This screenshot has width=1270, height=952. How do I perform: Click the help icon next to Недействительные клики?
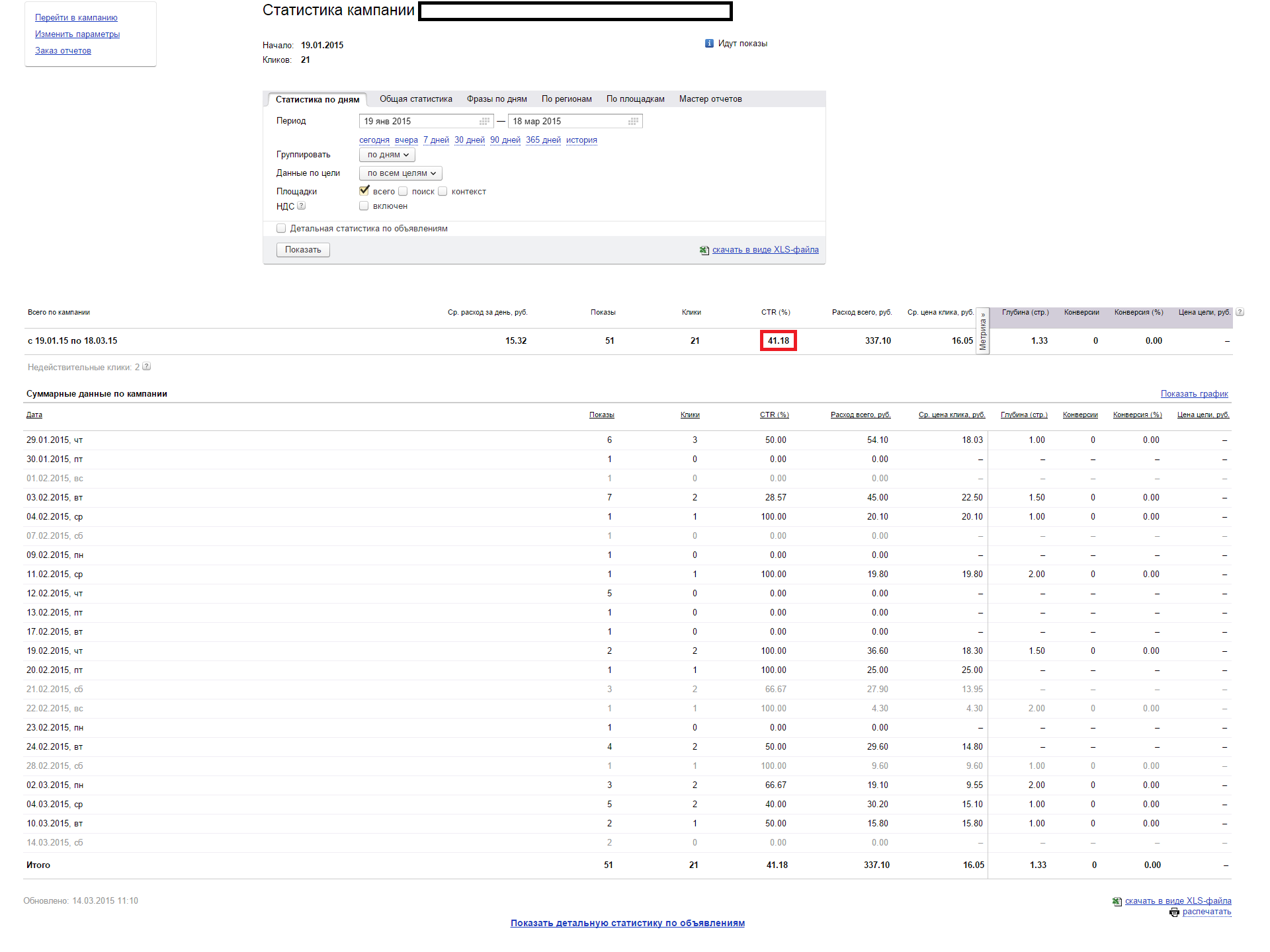[x=147, y=366]
